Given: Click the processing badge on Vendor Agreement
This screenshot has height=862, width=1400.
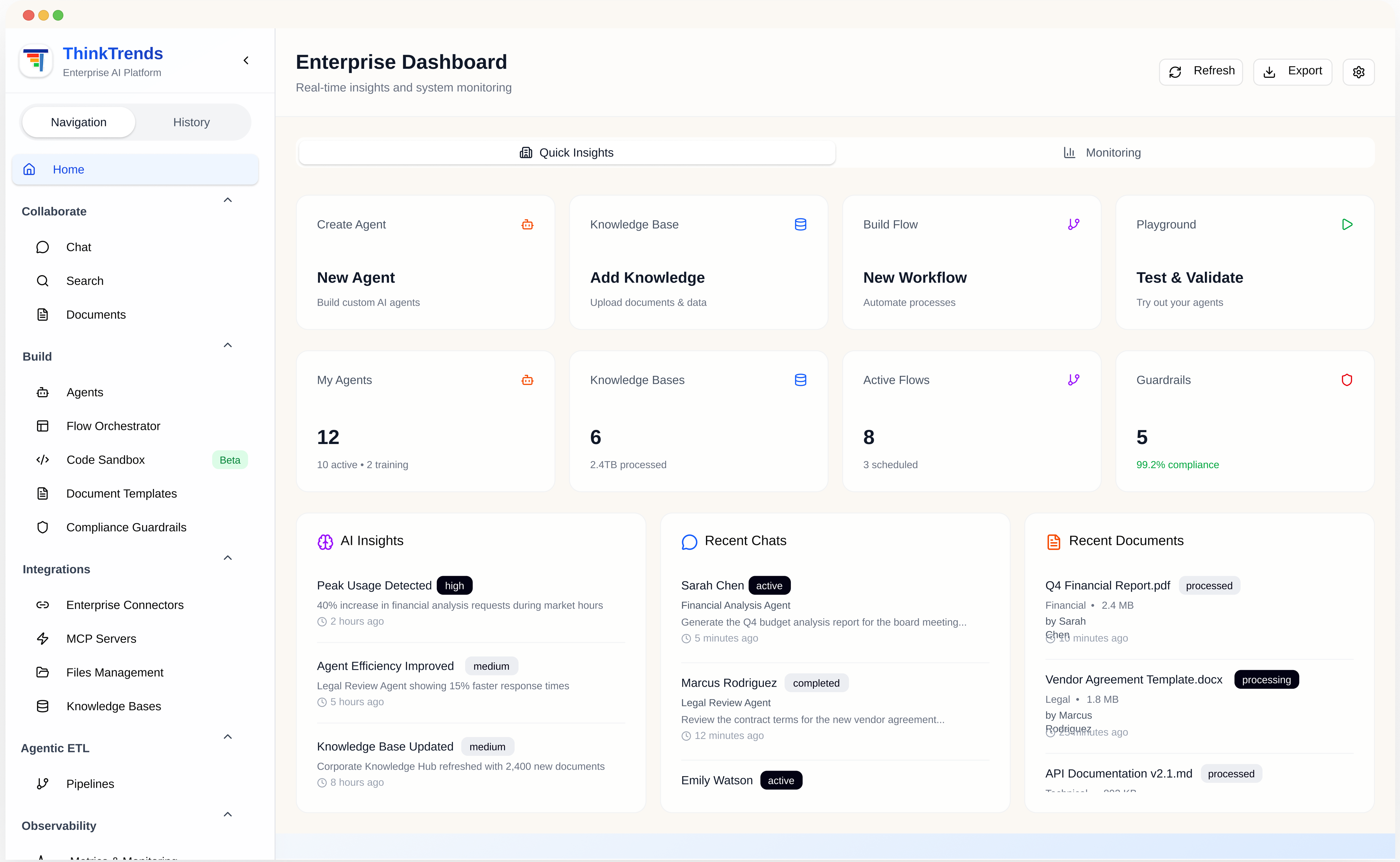Looking at the screenshot, I should (1267, 680).
